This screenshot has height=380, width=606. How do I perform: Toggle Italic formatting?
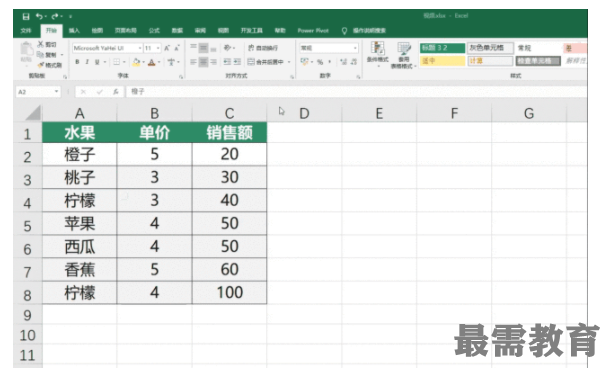(87, 62)
